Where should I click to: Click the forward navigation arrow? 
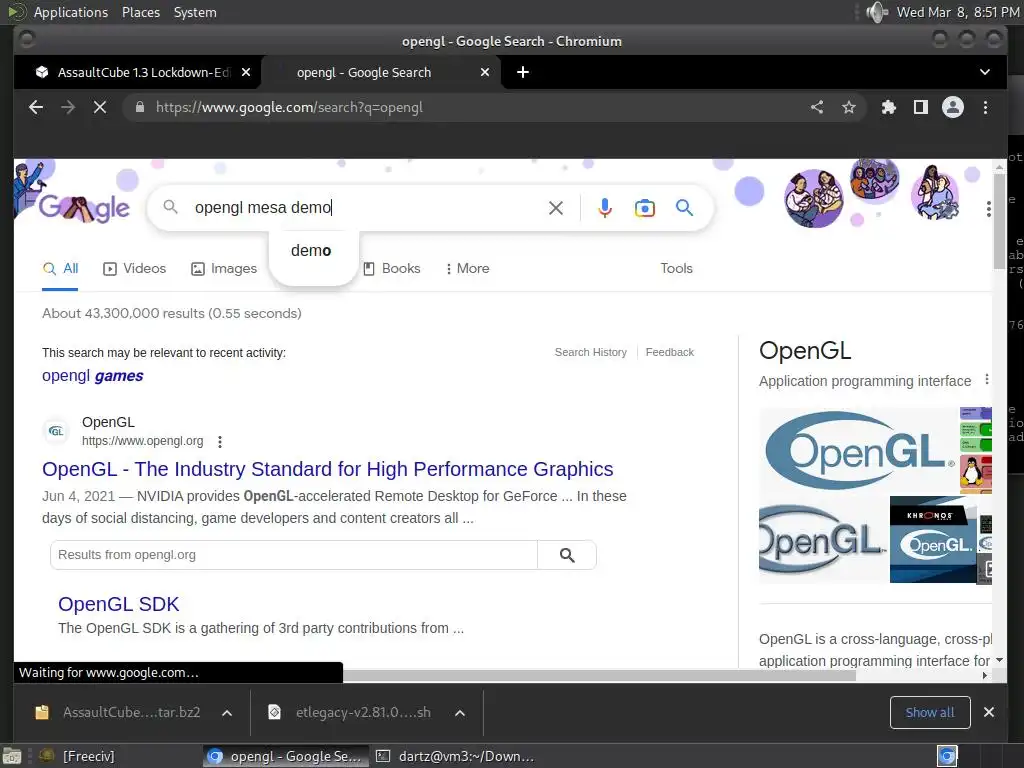(x=68, y=107)
